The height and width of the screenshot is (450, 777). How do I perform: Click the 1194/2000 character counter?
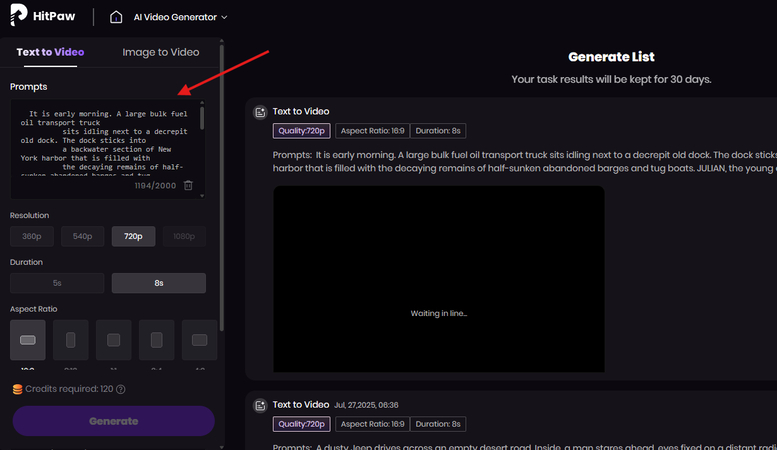click(x=155, y=186)
